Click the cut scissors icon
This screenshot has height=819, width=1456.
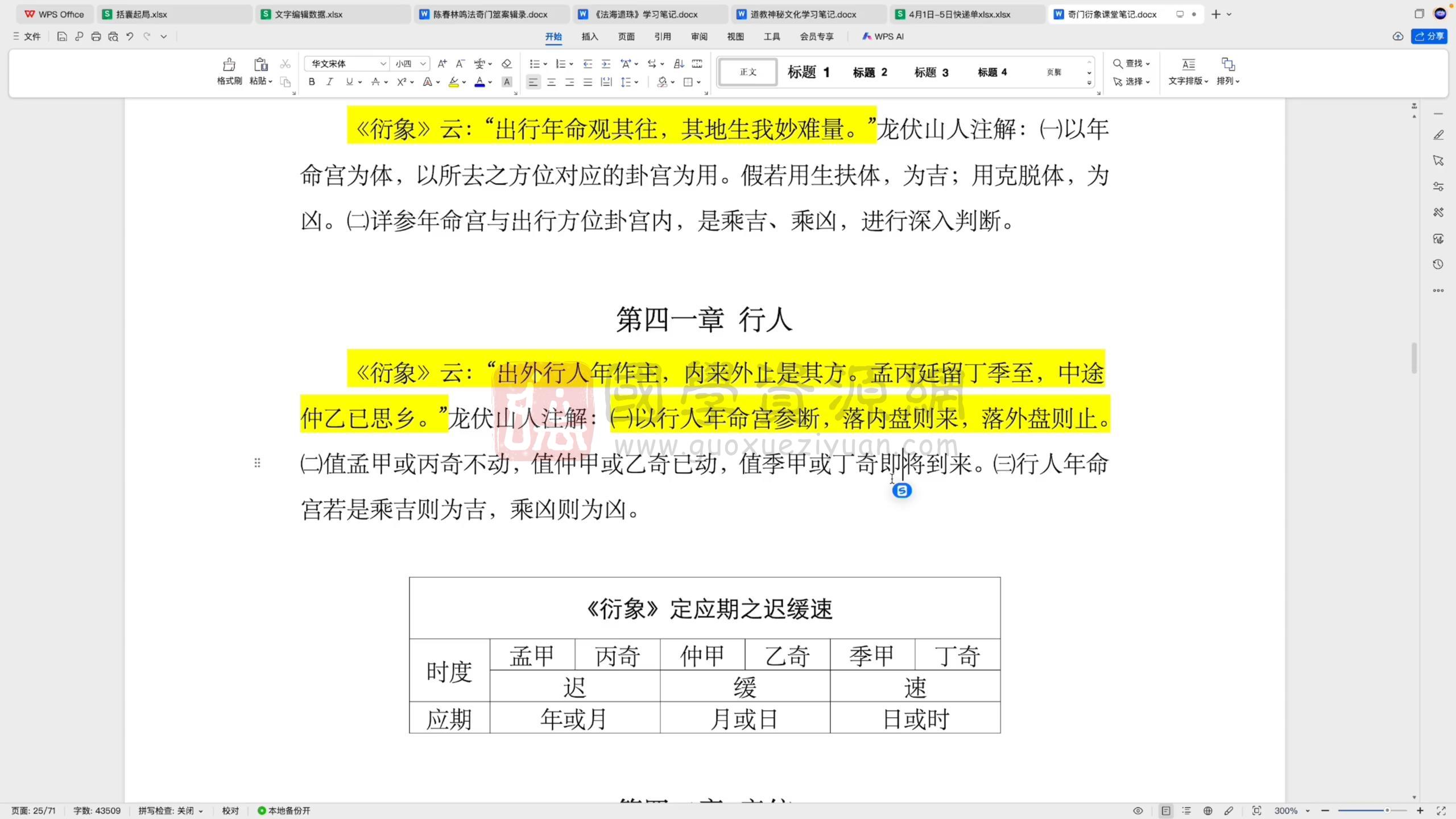click(285, 64)
